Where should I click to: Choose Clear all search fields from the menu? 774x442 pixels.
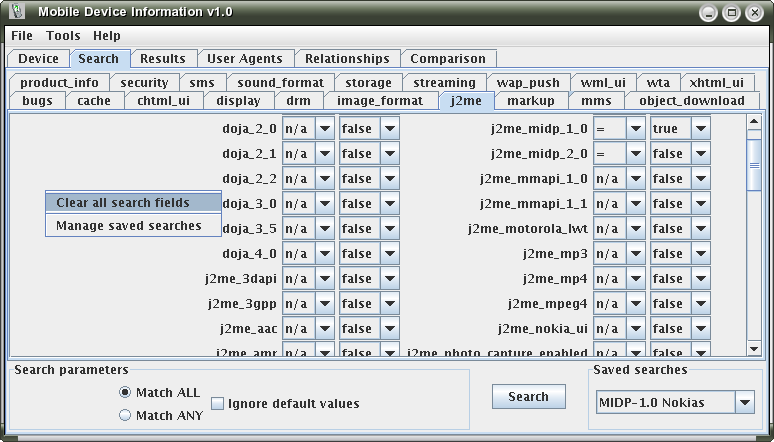pos(123,202)
